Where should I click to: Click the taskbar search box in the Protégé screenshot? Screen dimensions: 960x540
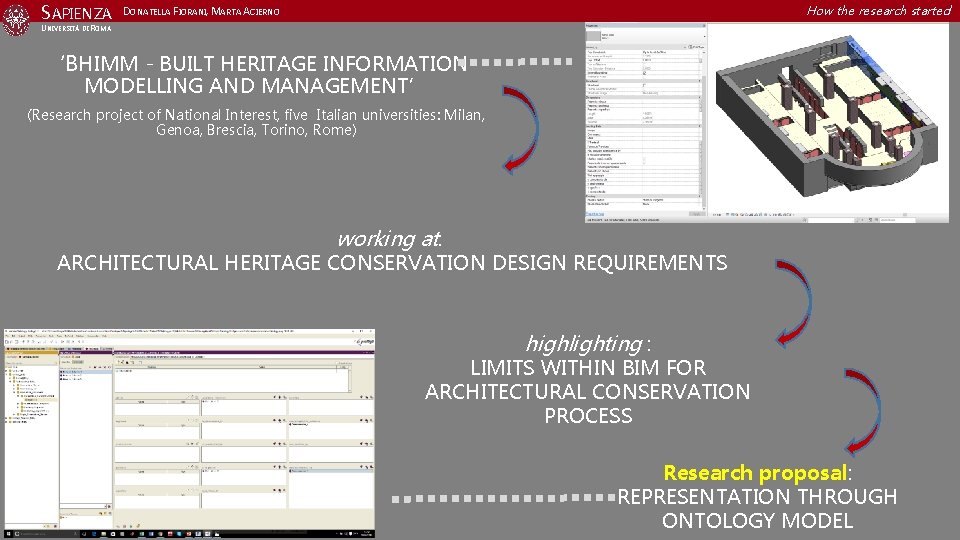[x=47, y=534]
